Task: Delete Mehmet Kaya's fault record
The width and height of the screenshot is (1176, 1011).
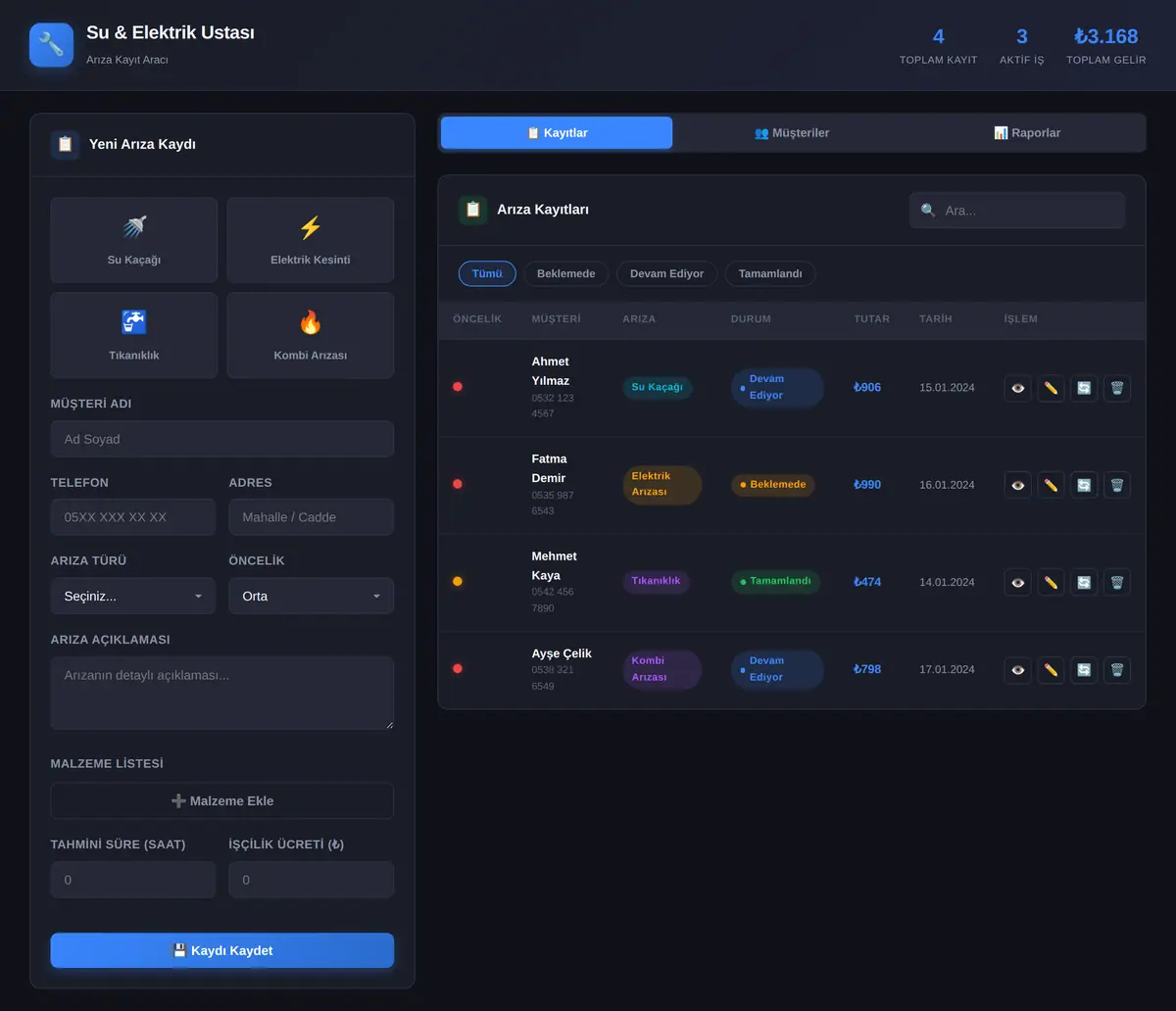Action: 1117,582
